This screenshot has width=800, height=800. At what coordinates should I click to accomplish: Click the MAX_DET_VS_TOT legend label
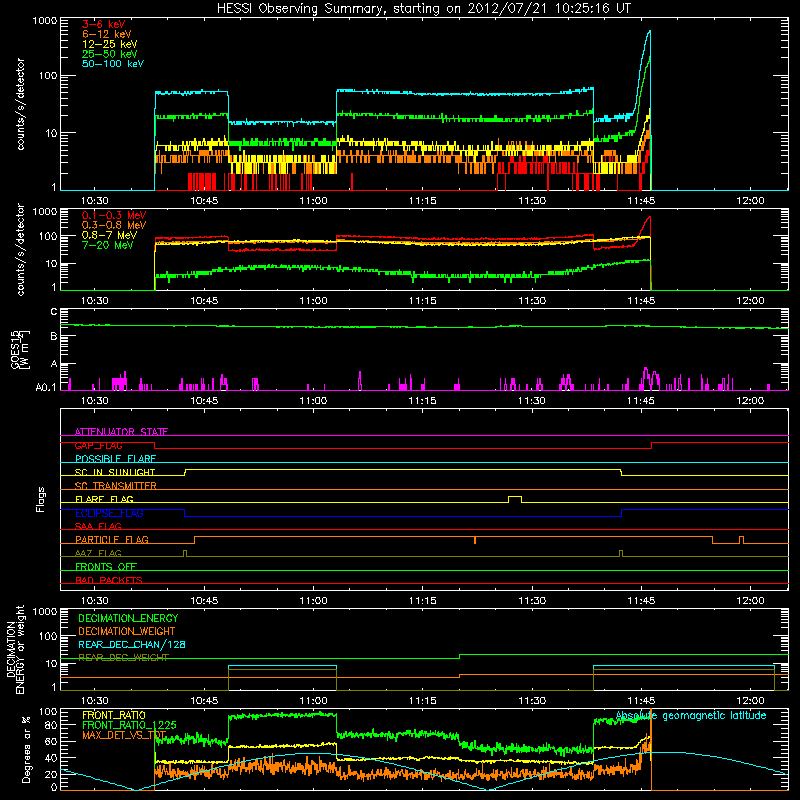(124, 735)
